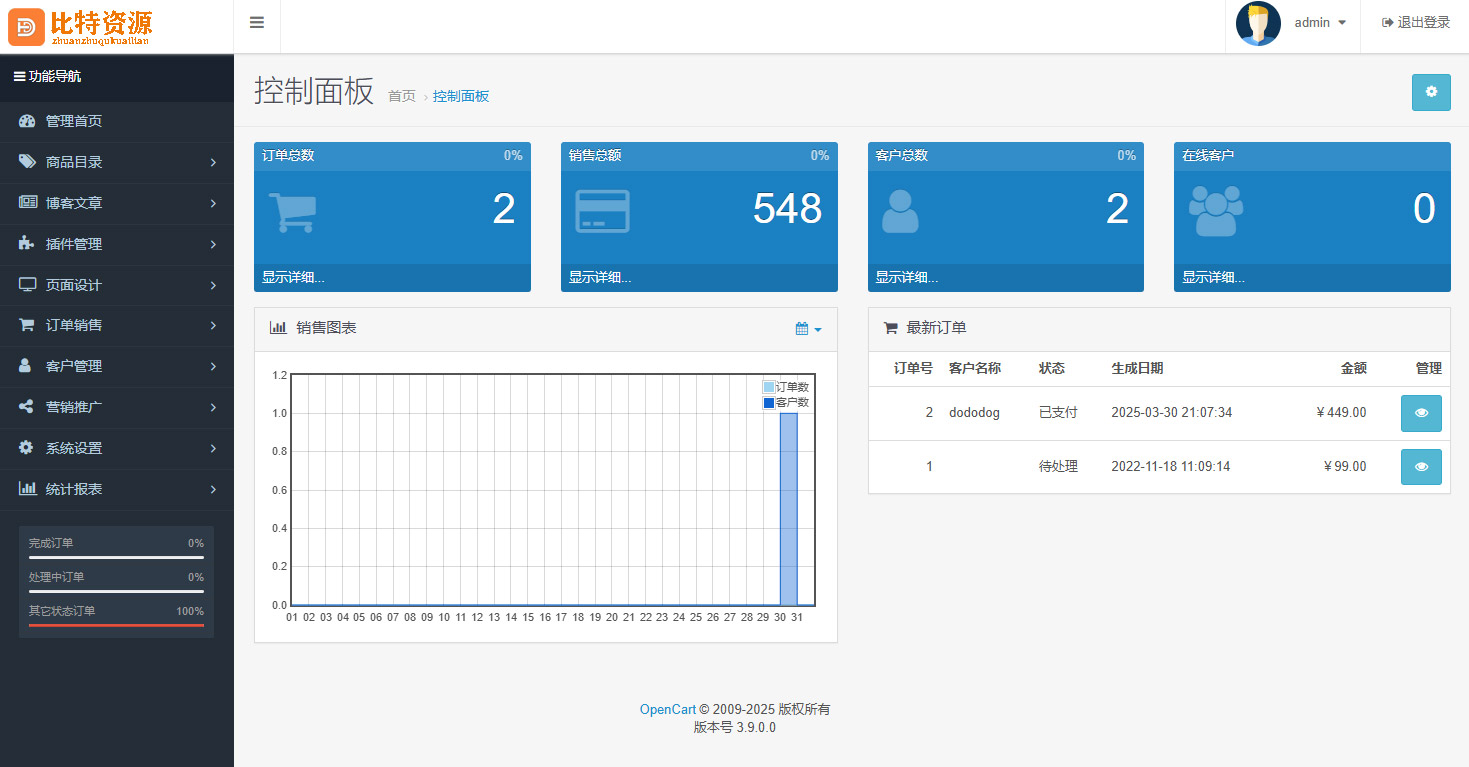Expand the 系统设置 sidebar menu
Viewport: 1469px width, 767px height.
[116, 448]
